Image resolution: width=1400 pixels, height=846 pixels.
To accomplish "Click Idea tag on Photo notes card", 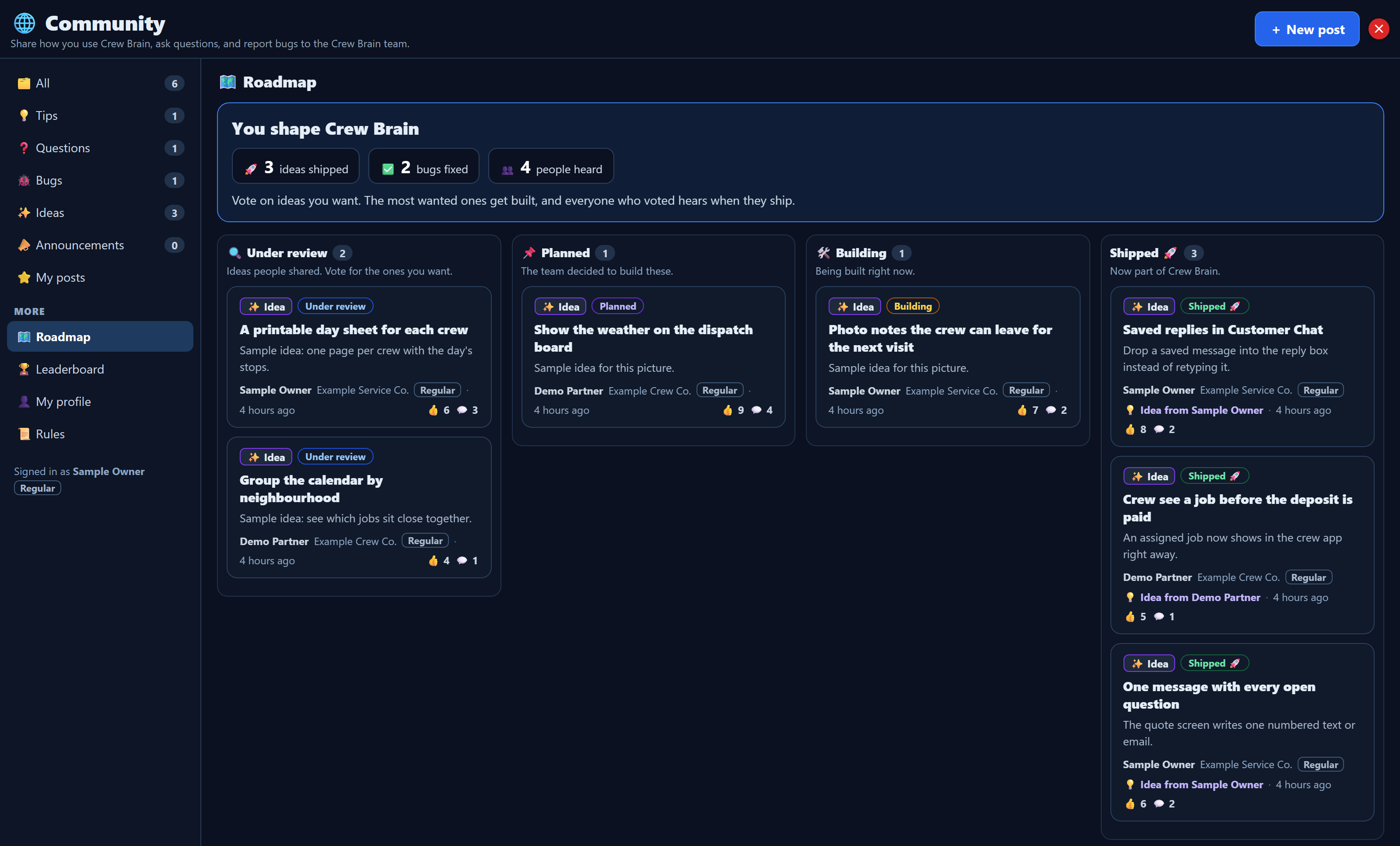I will pyautogui.click(x=854, y=307).
